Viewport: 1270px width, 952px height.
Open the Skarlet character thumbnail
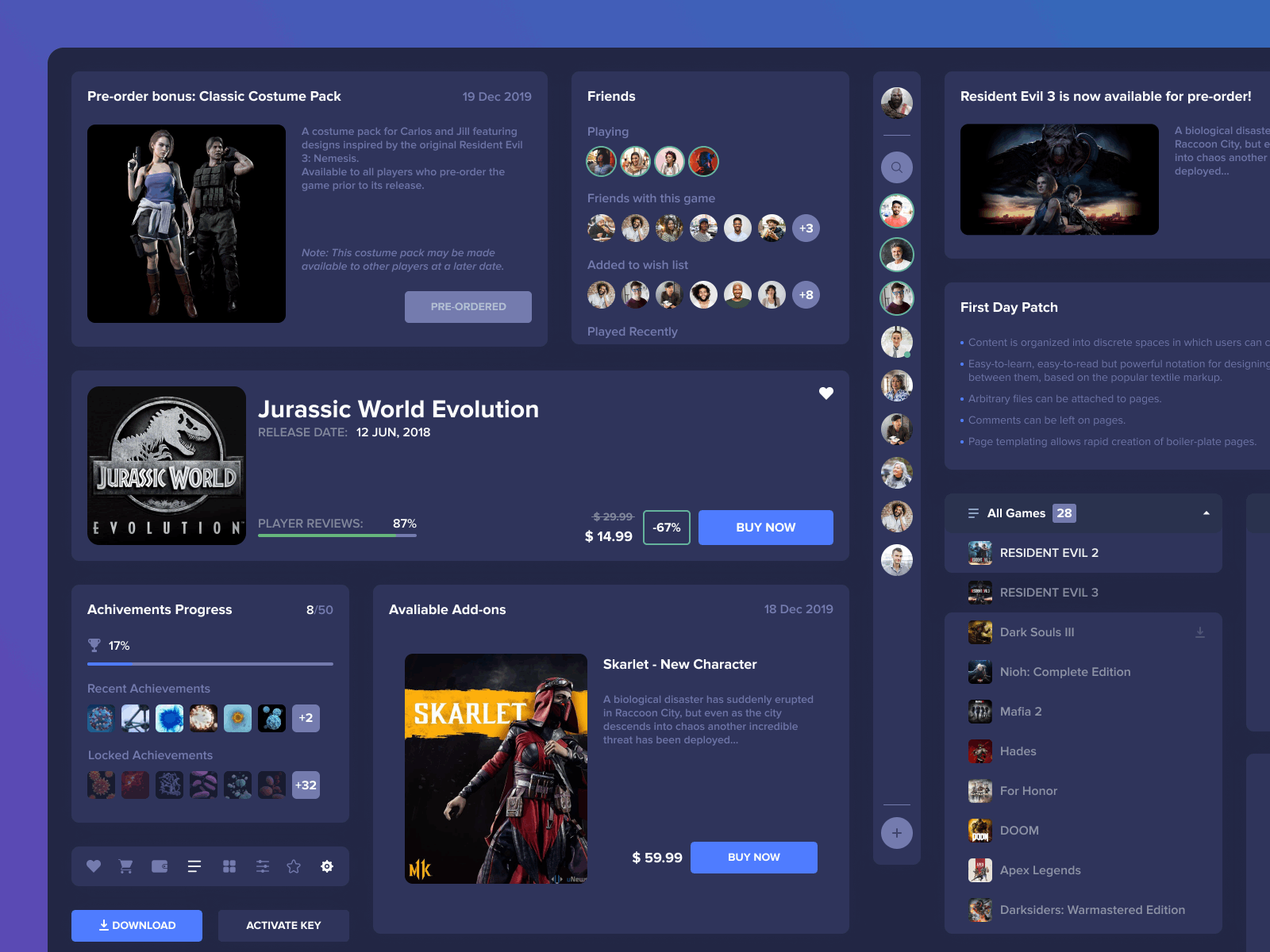[x=496, y=766]
